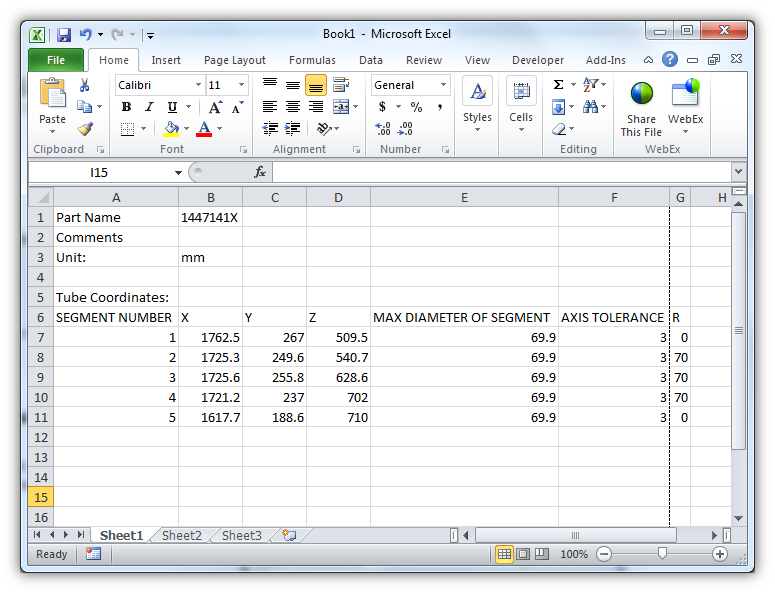The height and width of the screenshot is (593, 775).
Task: Click the Cut scissors icon
Action: pyautogui.click(x=85, y=86)
